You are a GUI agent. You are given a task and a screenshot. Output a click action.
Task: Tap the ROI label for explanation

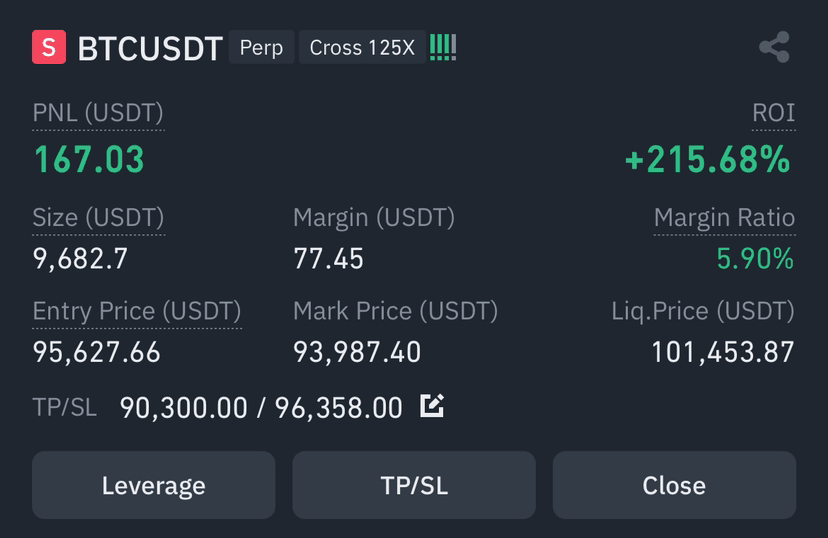[x=774, y=113]
